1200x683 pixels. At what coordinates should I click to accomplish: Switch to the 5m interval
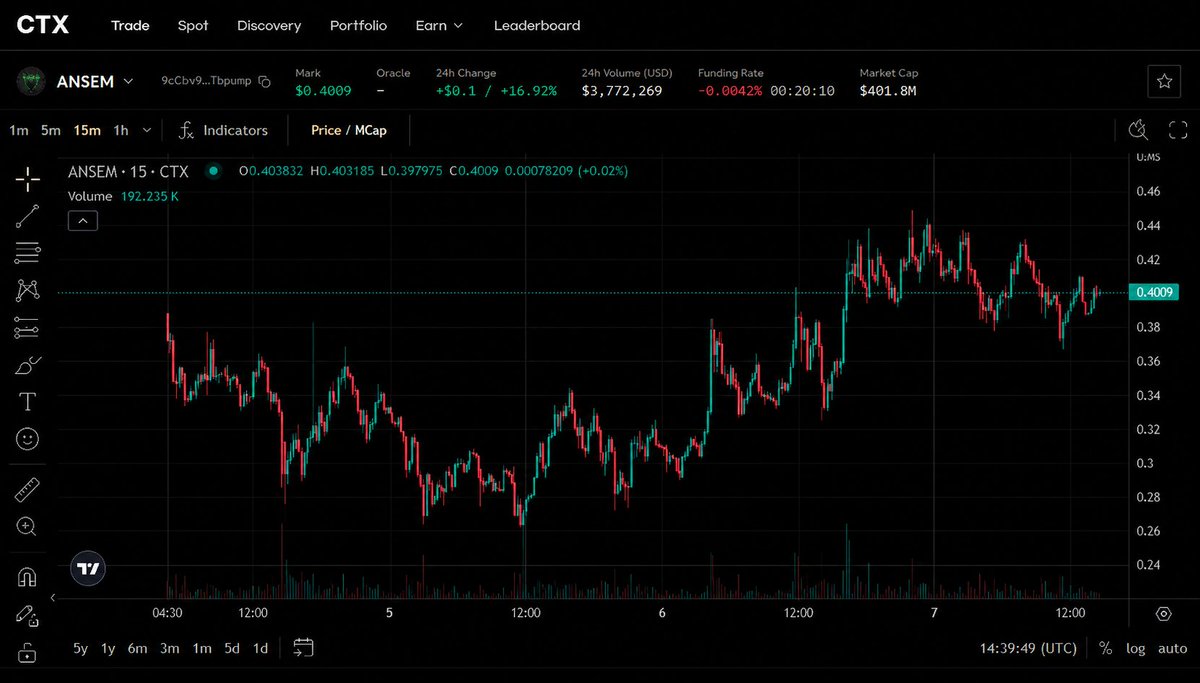coord(51,130)
